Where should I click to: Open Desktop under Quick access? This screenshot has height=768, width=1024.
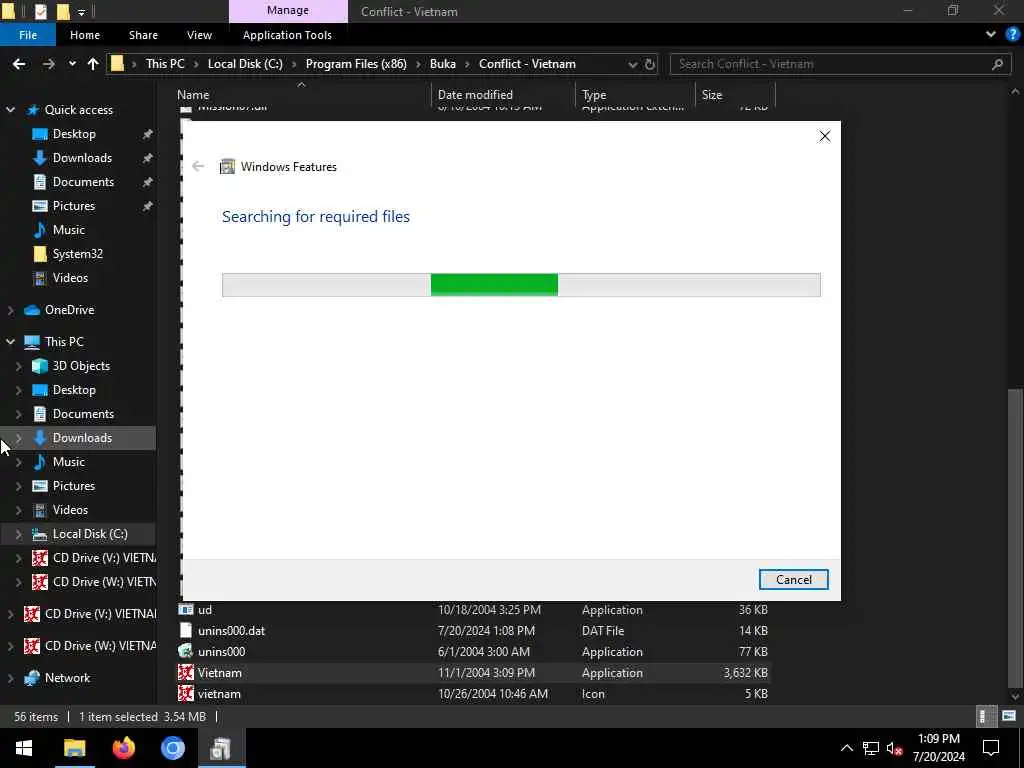74,134
